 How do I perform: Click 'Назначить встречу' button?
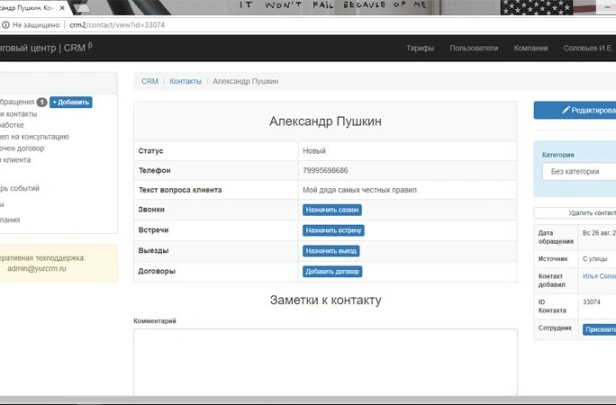[333, 230]
